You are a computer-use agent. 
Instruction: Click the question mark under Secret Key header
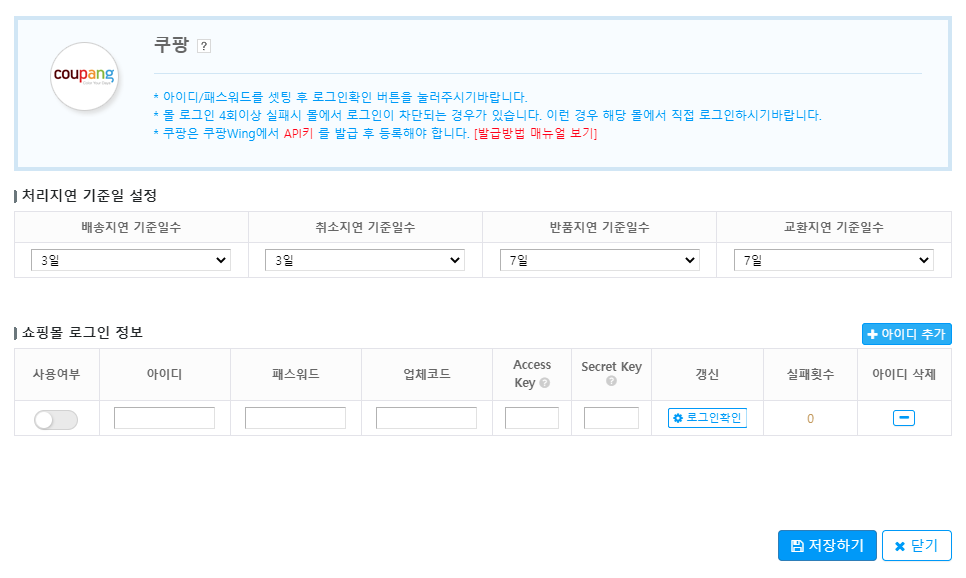pos(610,383)
